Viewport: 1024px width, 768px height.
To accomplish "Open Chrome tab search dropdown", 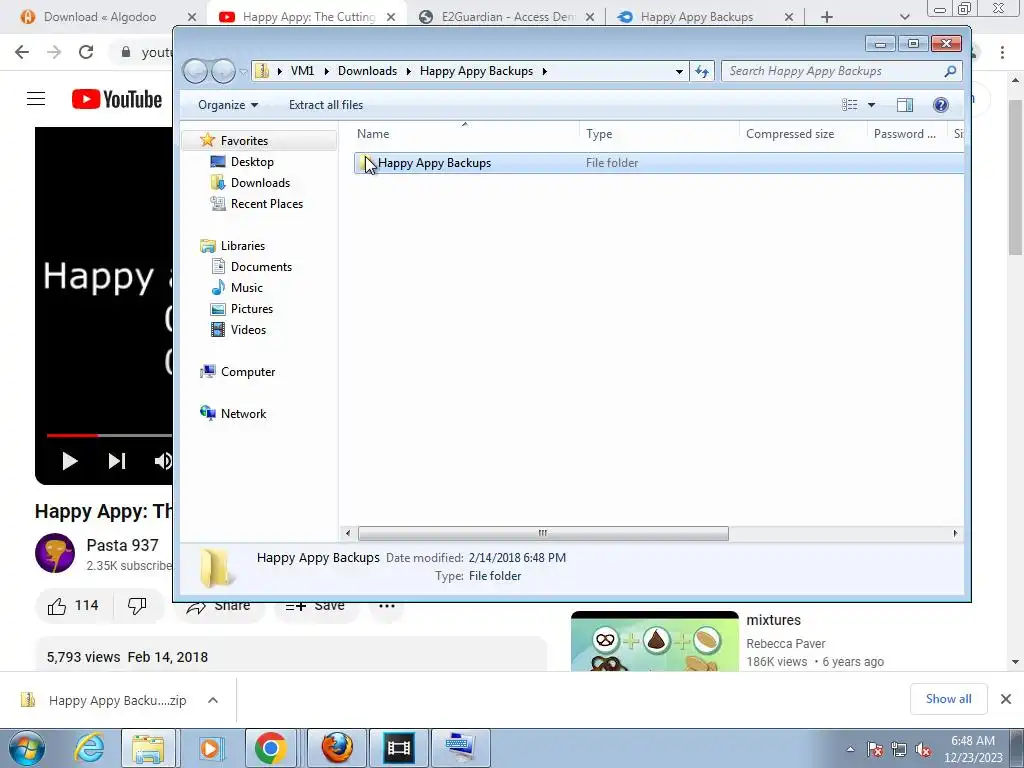I will click(x=904, y=17).
